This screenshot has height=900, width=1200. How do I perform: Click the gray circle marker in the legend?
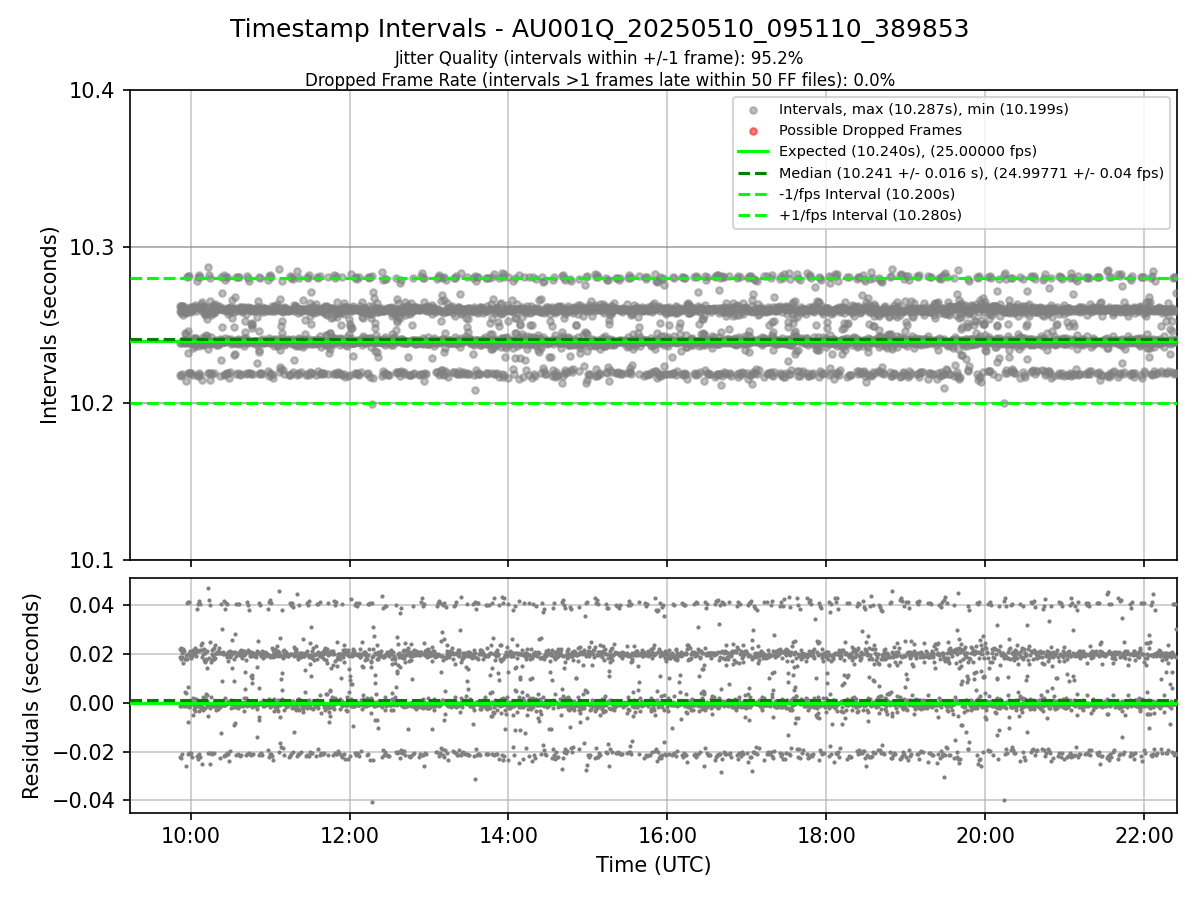tap(753, 109)
